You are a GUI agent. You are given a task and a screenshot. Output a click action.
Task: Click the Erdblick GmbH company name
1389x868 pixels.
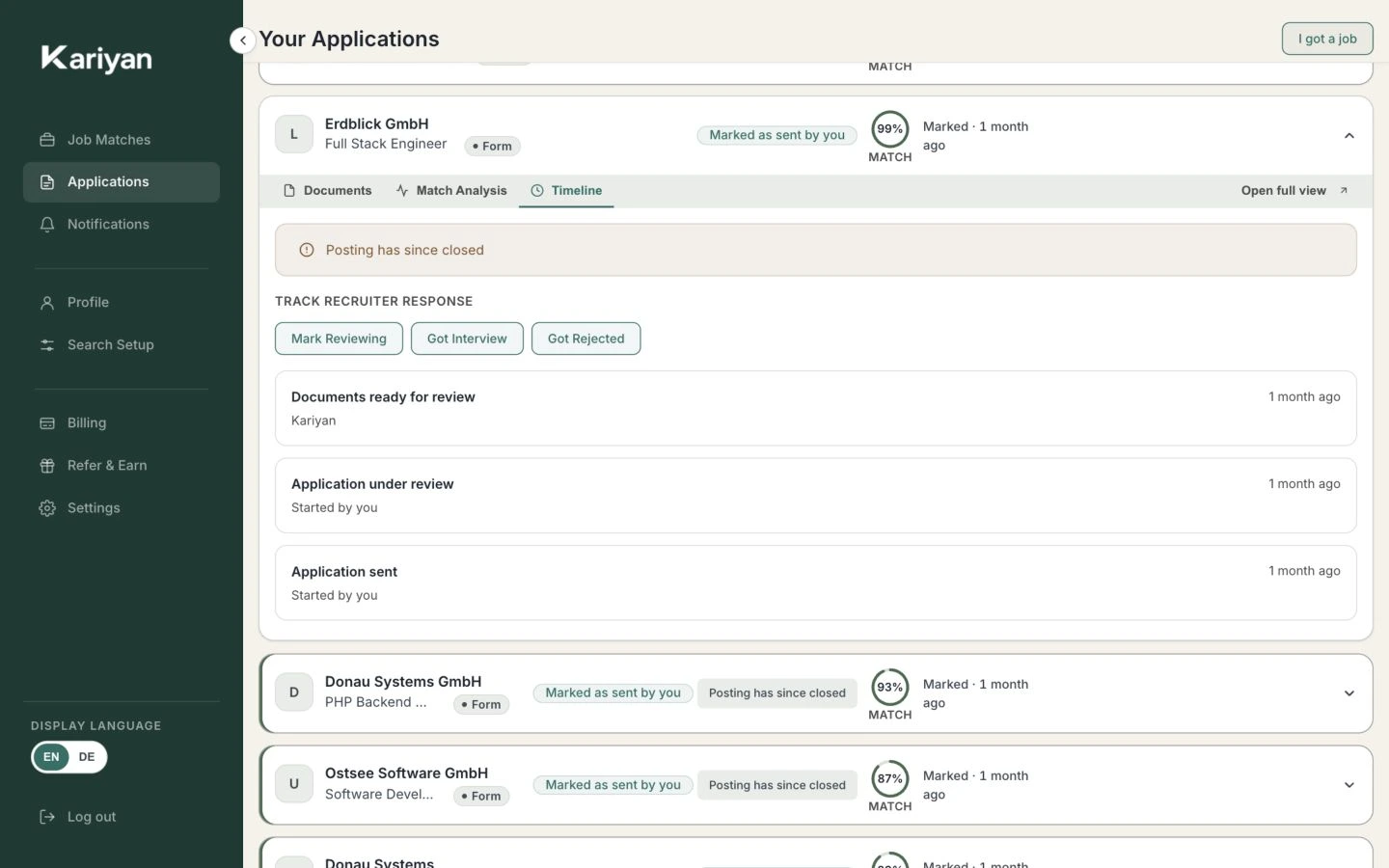[376, 124]
